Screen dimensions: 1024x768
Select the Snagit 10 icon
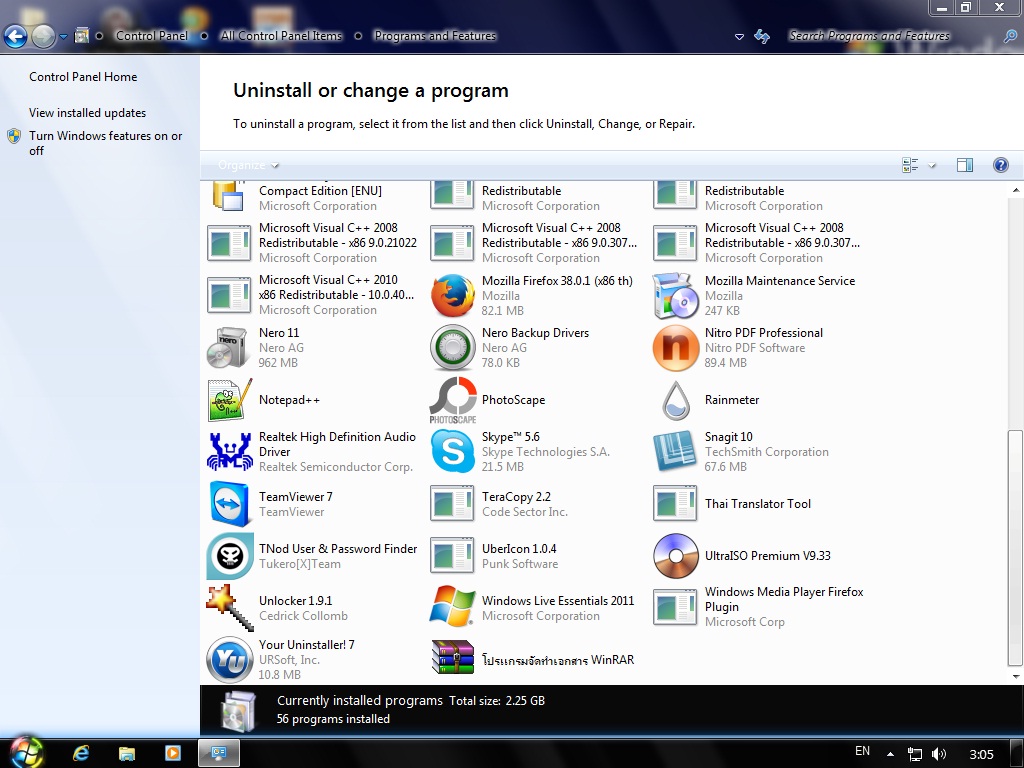click(675, 451)
